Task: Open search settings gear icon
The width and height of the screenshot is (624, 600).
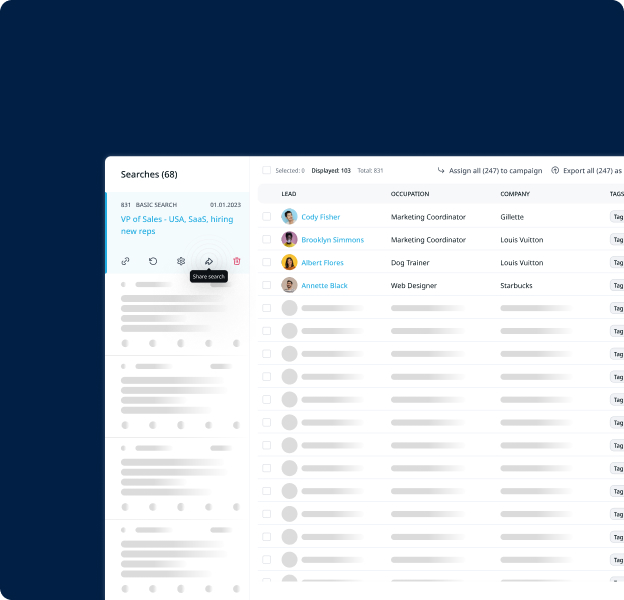Action: coord(181,261)
